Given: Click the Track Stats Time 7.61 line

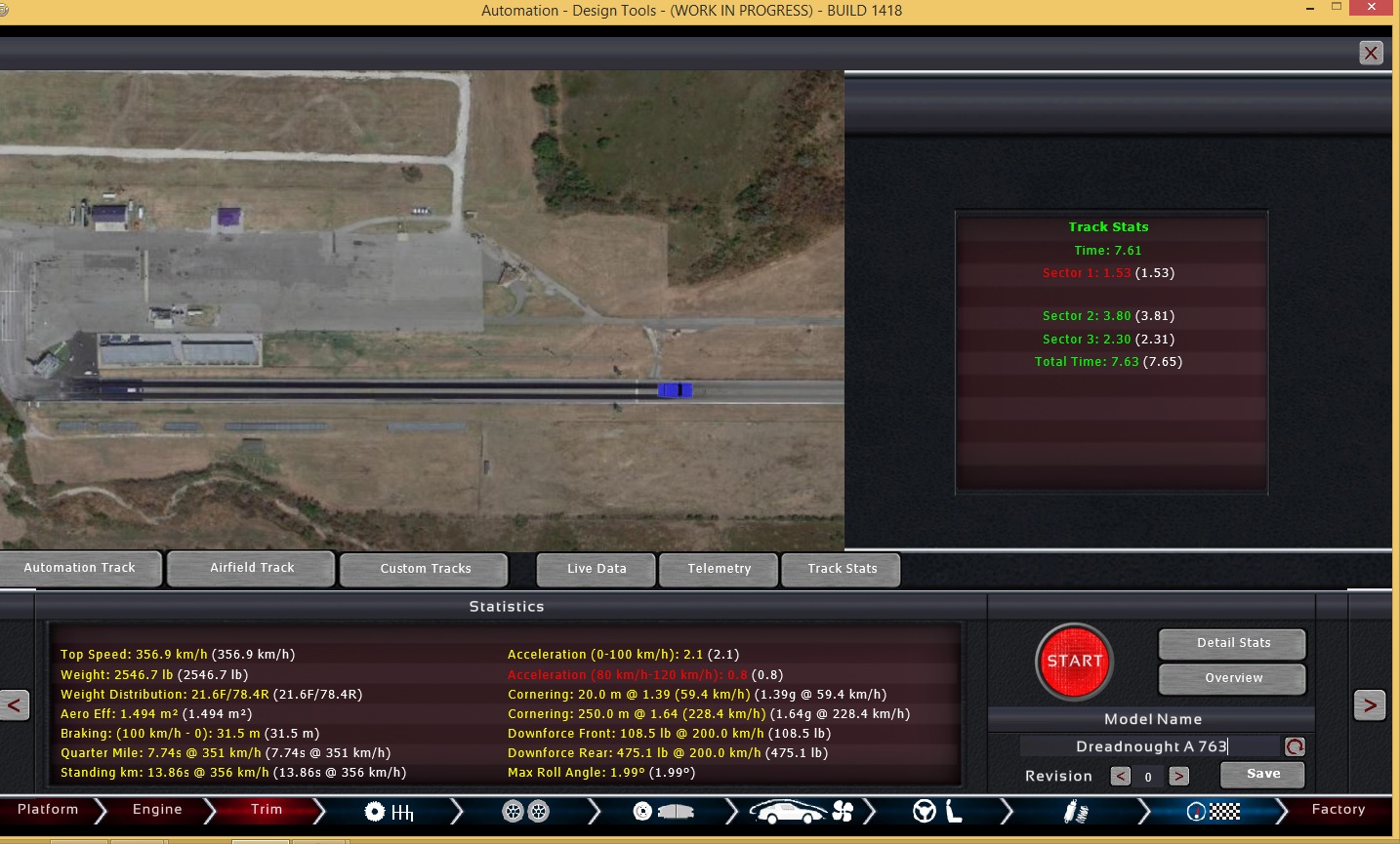Looking at the screenshot, I should [x=1108, y=251].
